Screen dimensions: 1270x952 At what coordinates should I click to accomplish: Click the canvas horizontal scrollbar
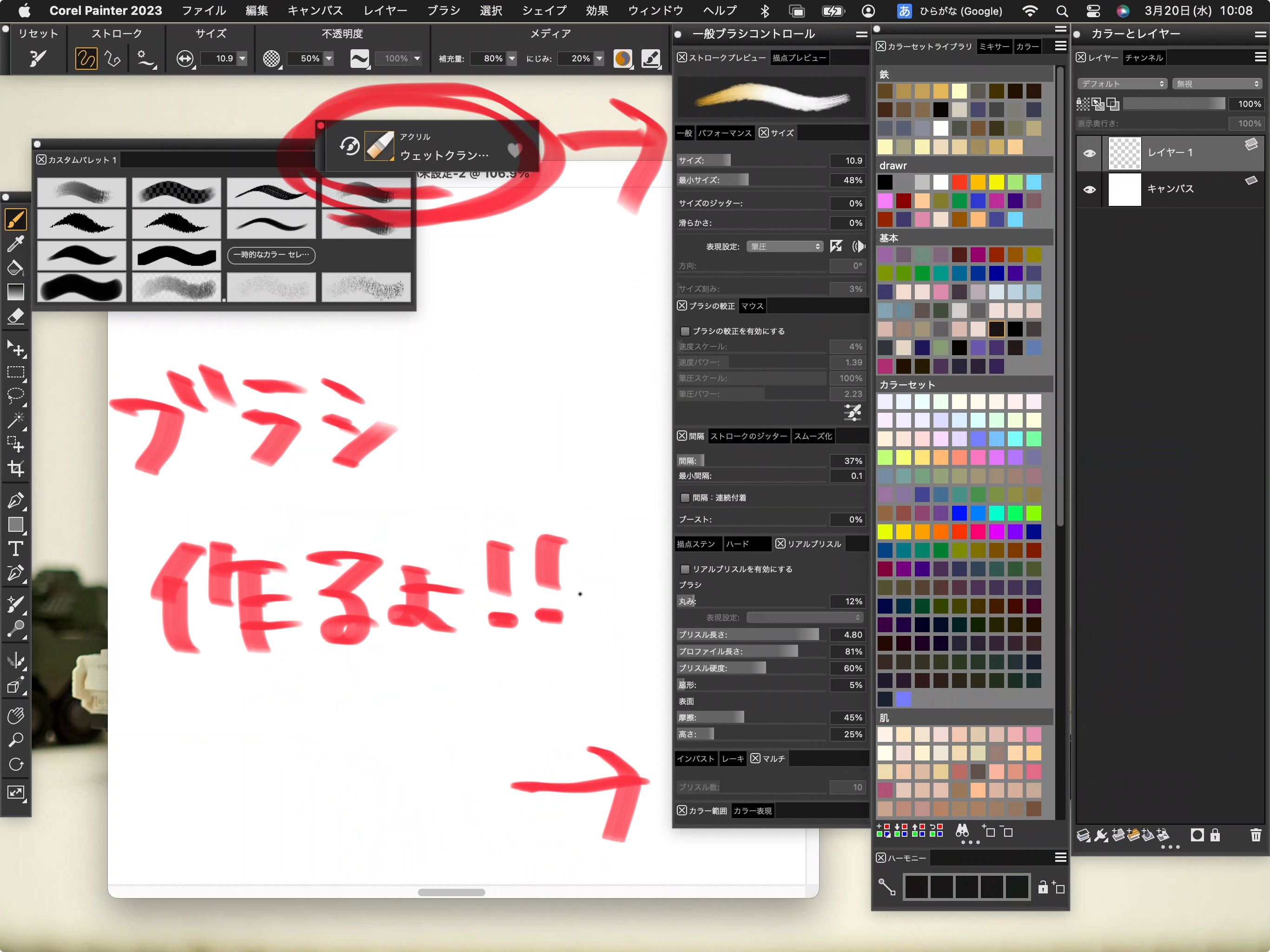[451, 892]
